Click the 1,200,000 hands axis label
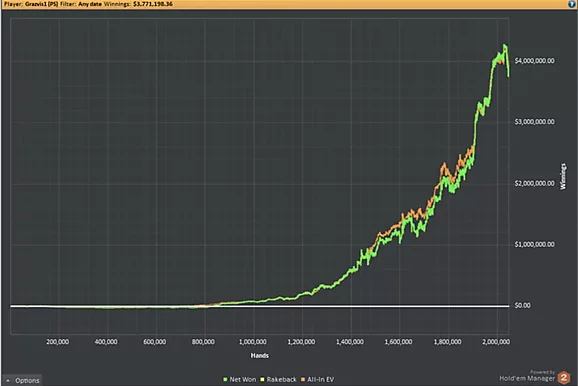The height and width of the screenshot is (386, 578). pos(301,342)
